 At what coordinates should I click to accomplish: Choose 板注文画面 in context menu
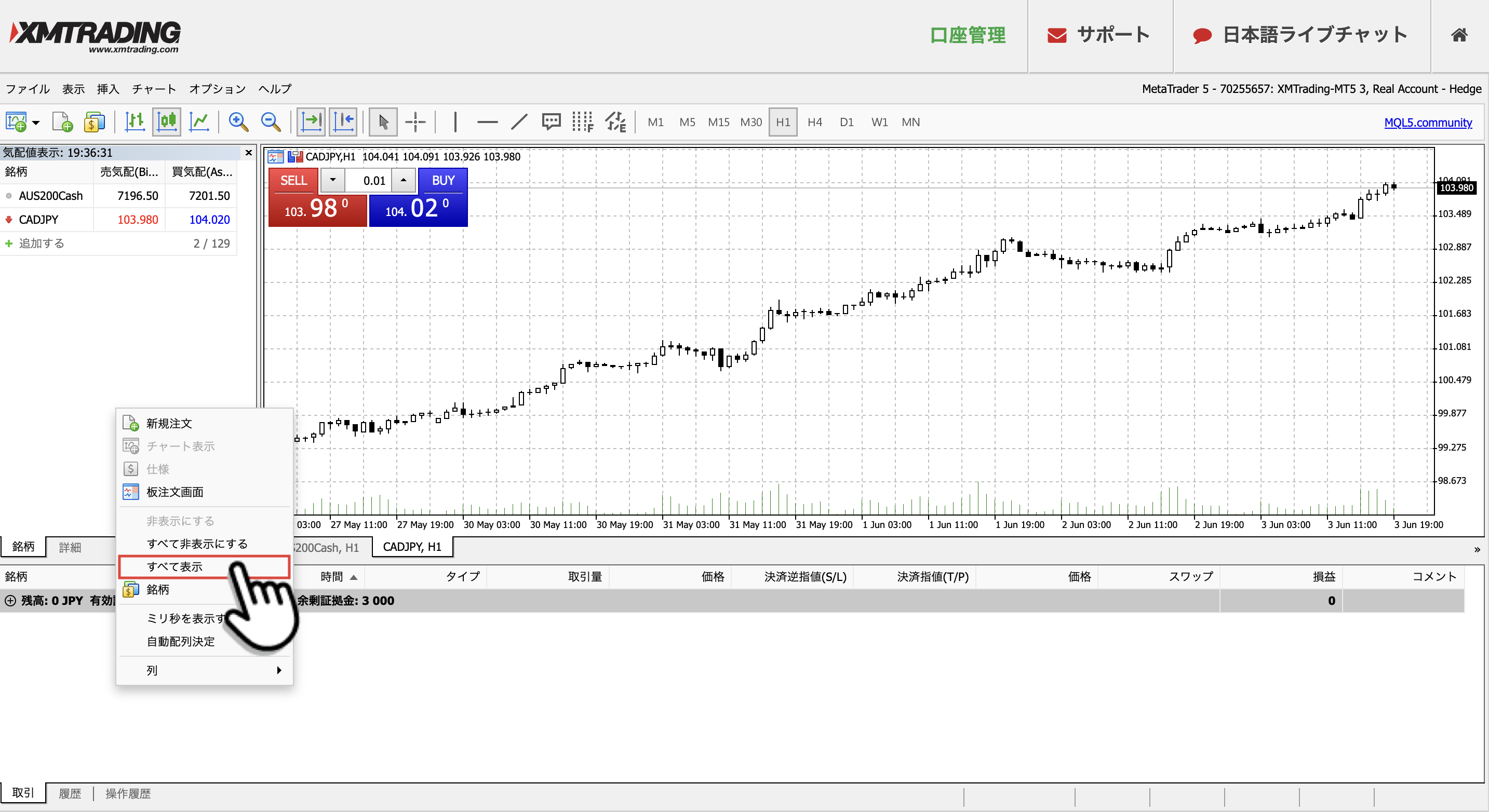tap(205, 492)
